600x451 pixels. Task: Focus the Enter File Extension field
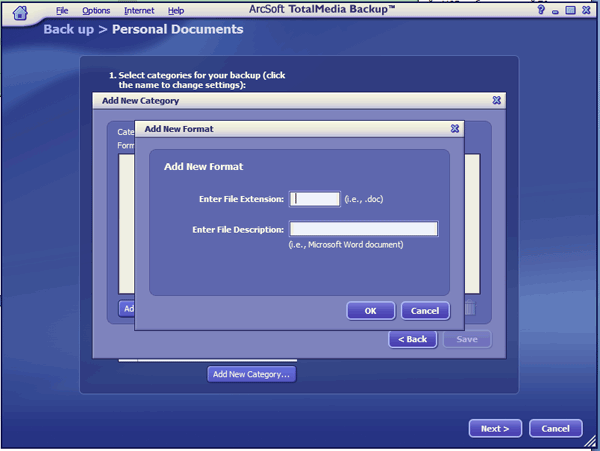click(x=315, y=199)
